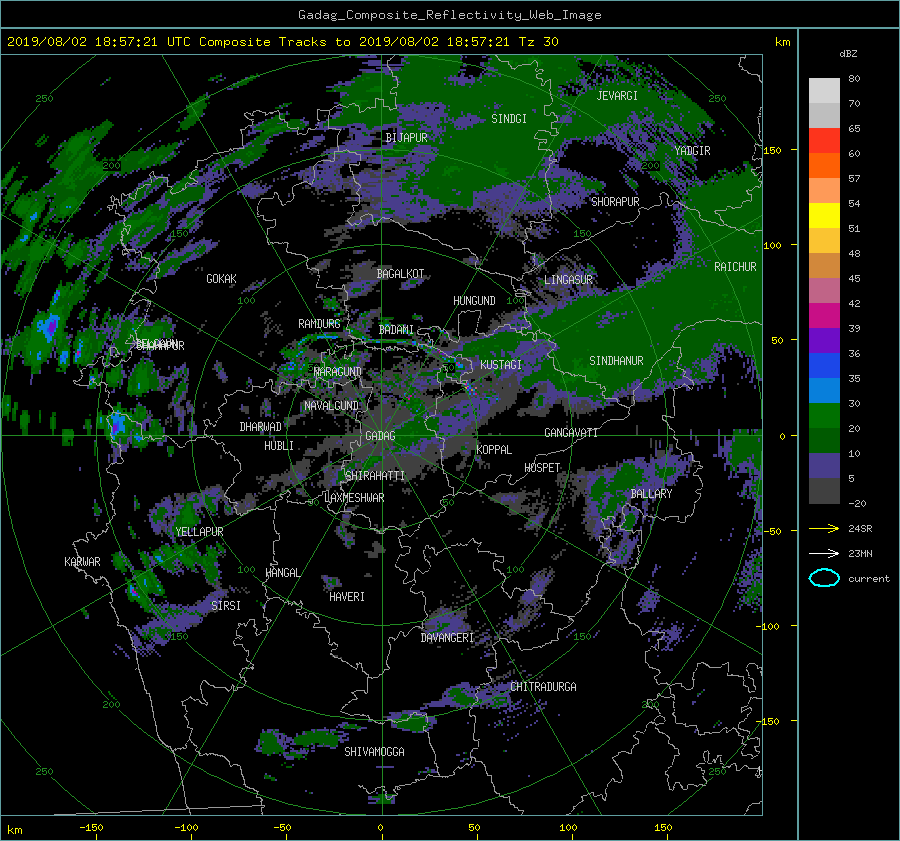
Task: Click the HANGAL city label
Action: coord(282,573)
